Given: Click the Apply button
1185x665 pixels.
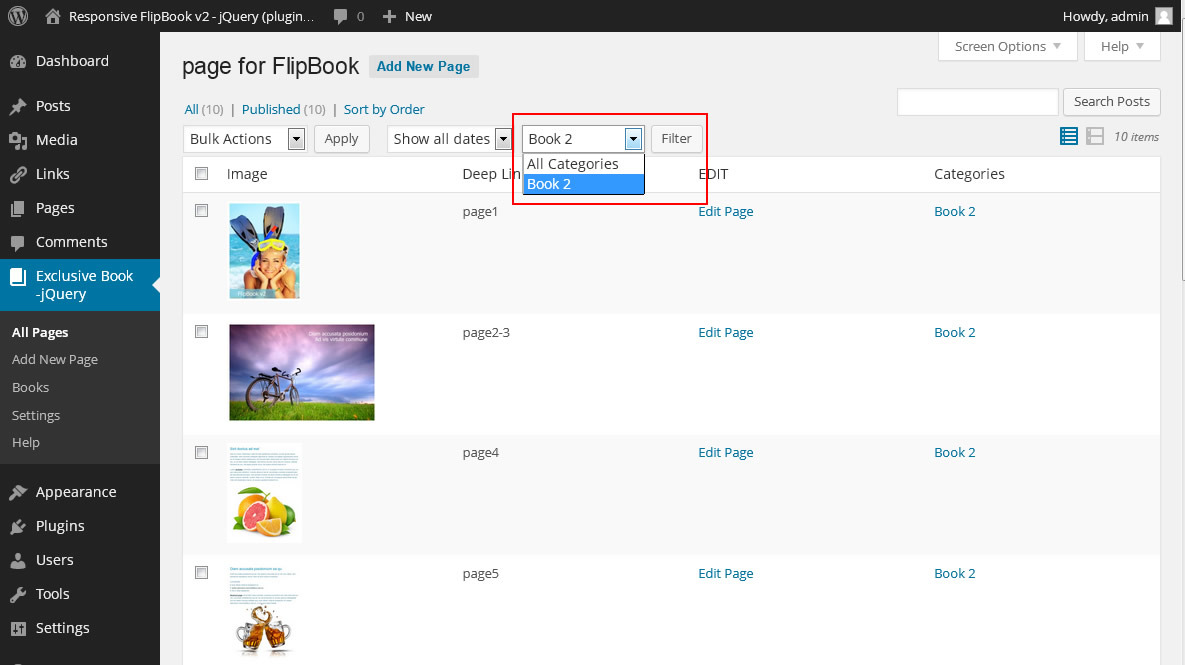Looking at the screenshot, I should coord(342,139).
